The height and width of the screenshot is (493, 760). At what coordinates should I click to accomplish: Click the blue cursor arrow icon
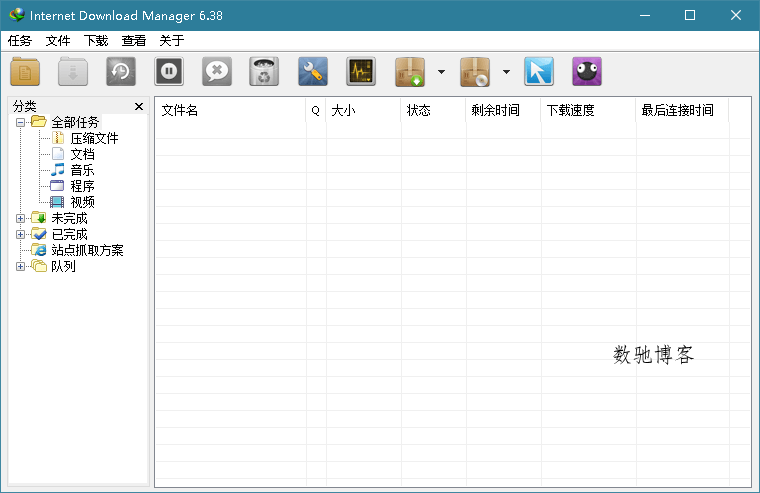tap(538, 72)
